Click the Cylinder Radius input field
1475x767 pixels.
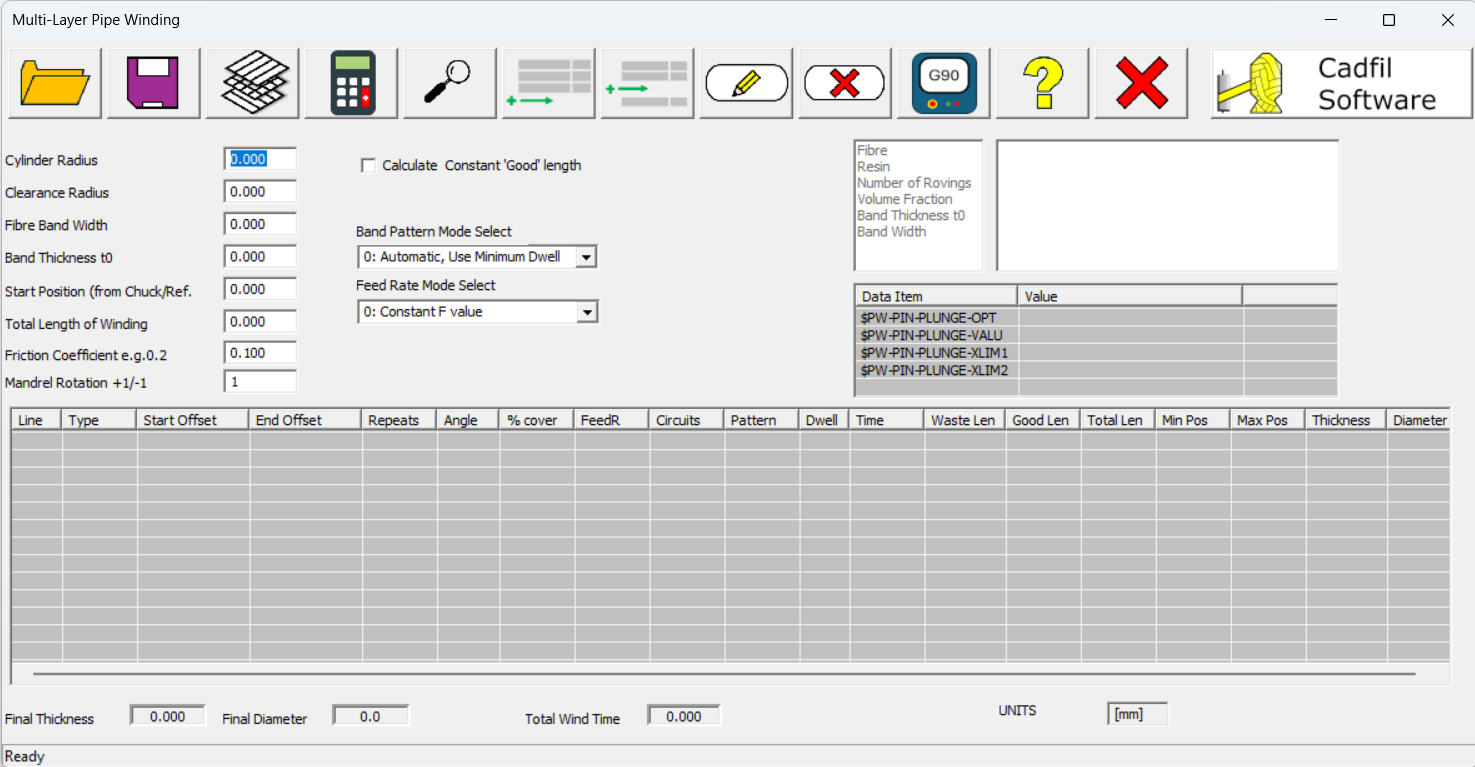point(261,159)
